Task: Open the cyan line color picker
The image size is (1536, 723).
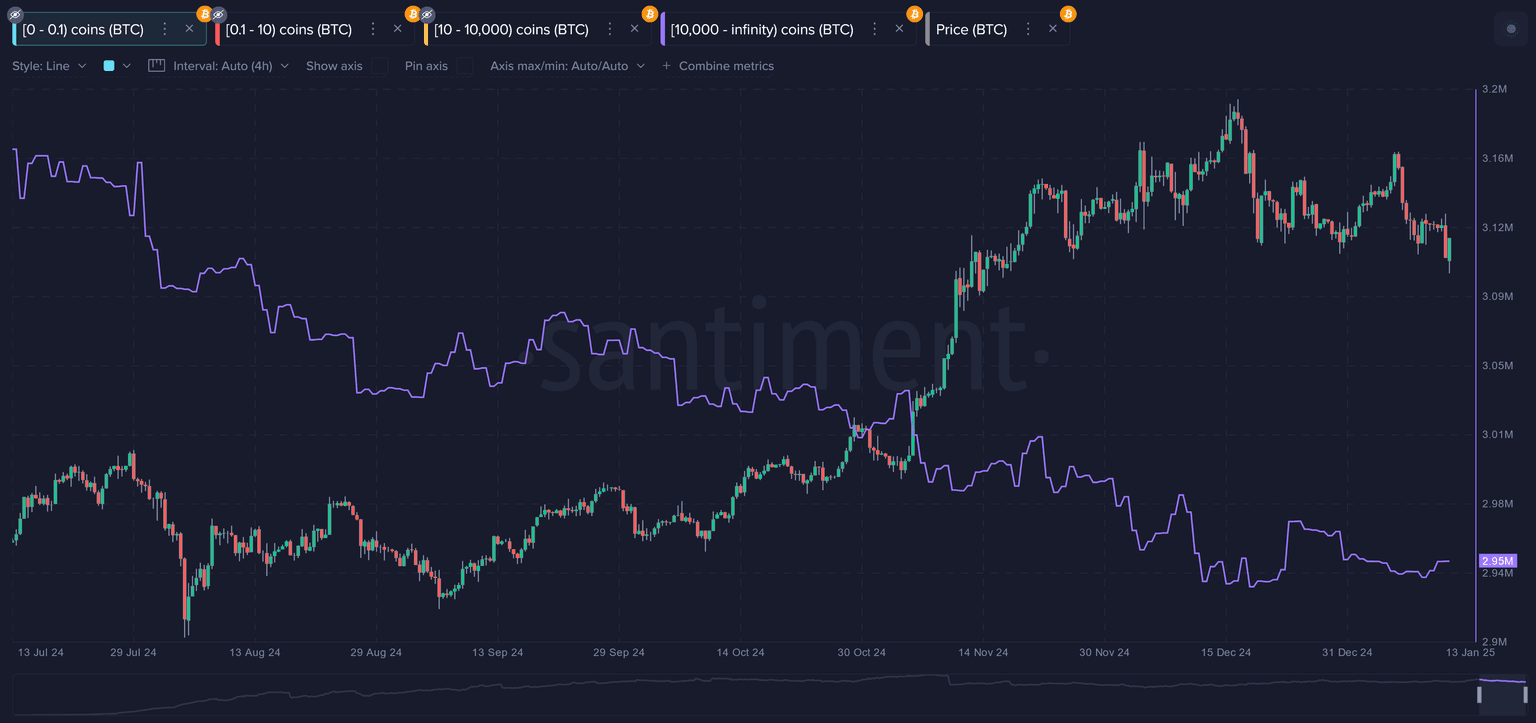Action: (116, 66)
